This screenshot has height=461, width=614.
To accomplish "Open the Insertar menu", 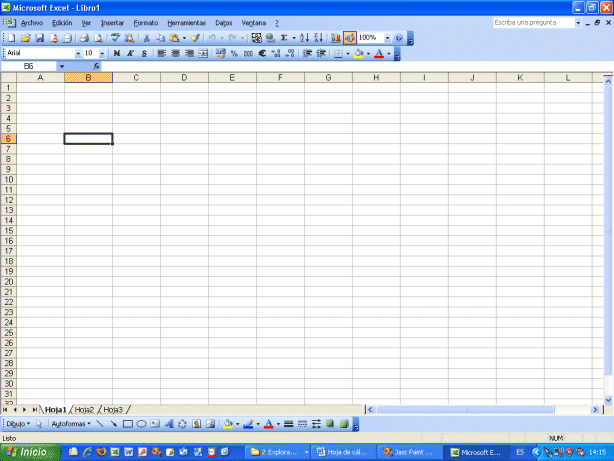I will (x=112, y=23).
